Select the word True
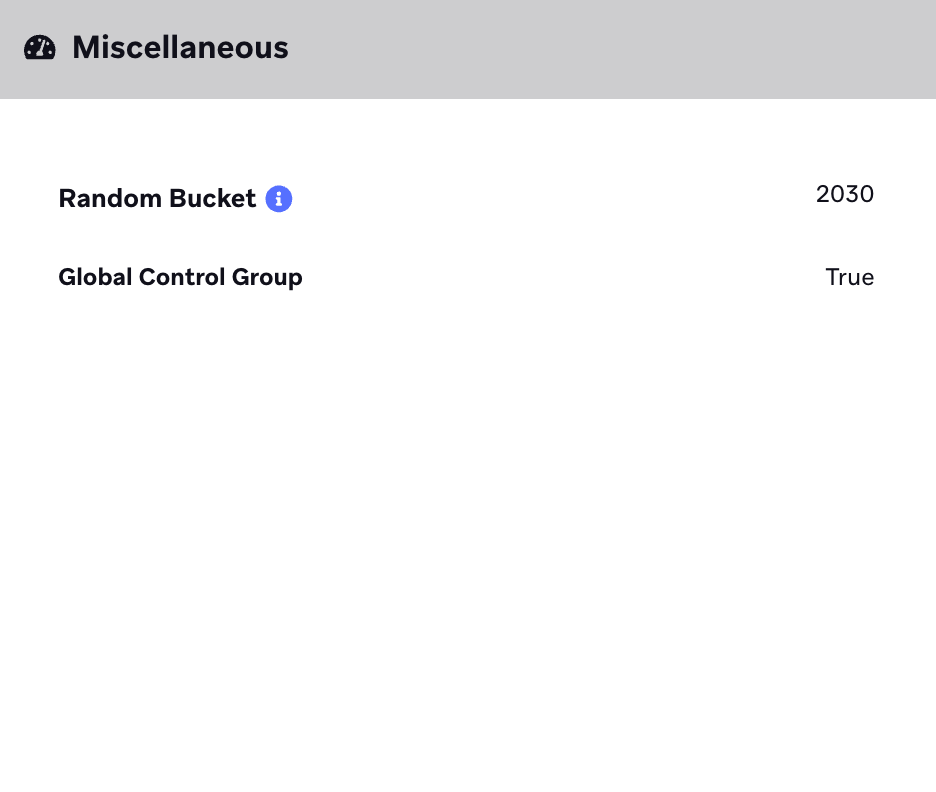Image resolution: width=936 pixels, height=792 pixels. click(x=849, y=278)
